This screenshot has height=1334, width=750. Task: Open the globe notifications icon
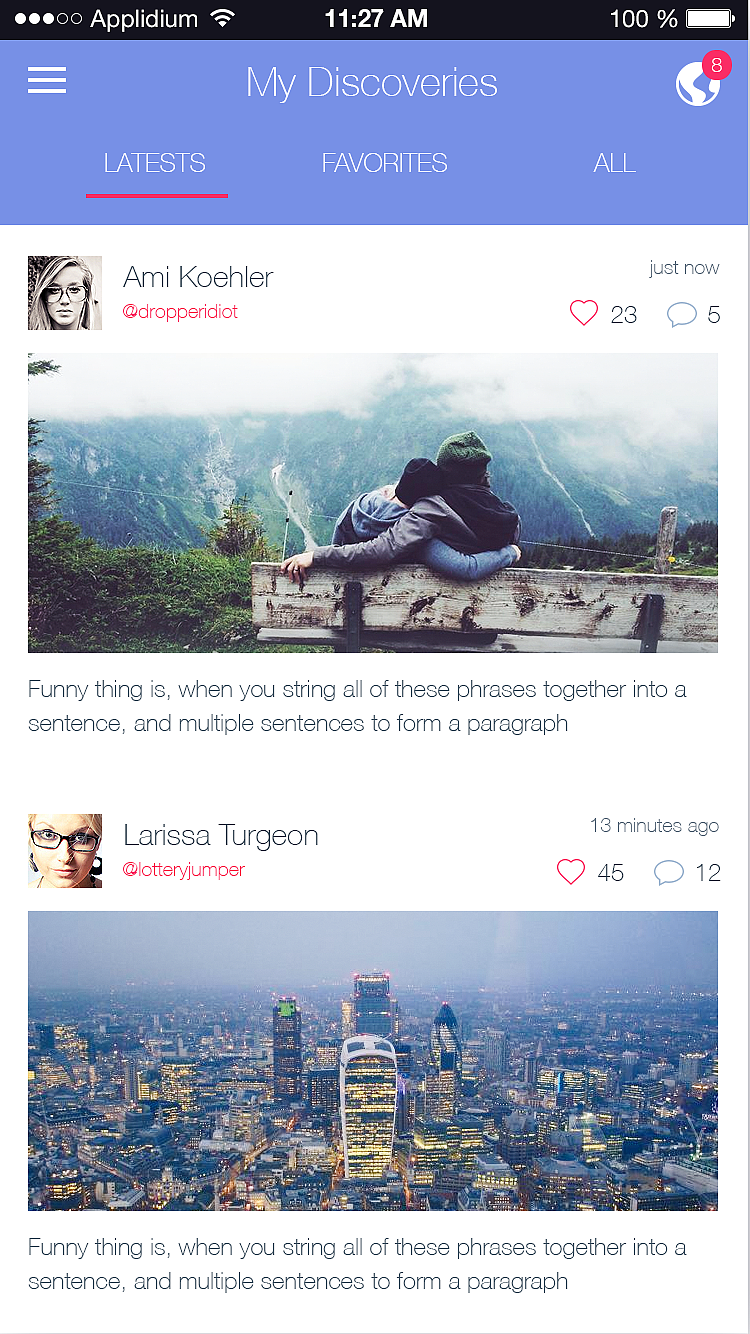coord(697,85)
